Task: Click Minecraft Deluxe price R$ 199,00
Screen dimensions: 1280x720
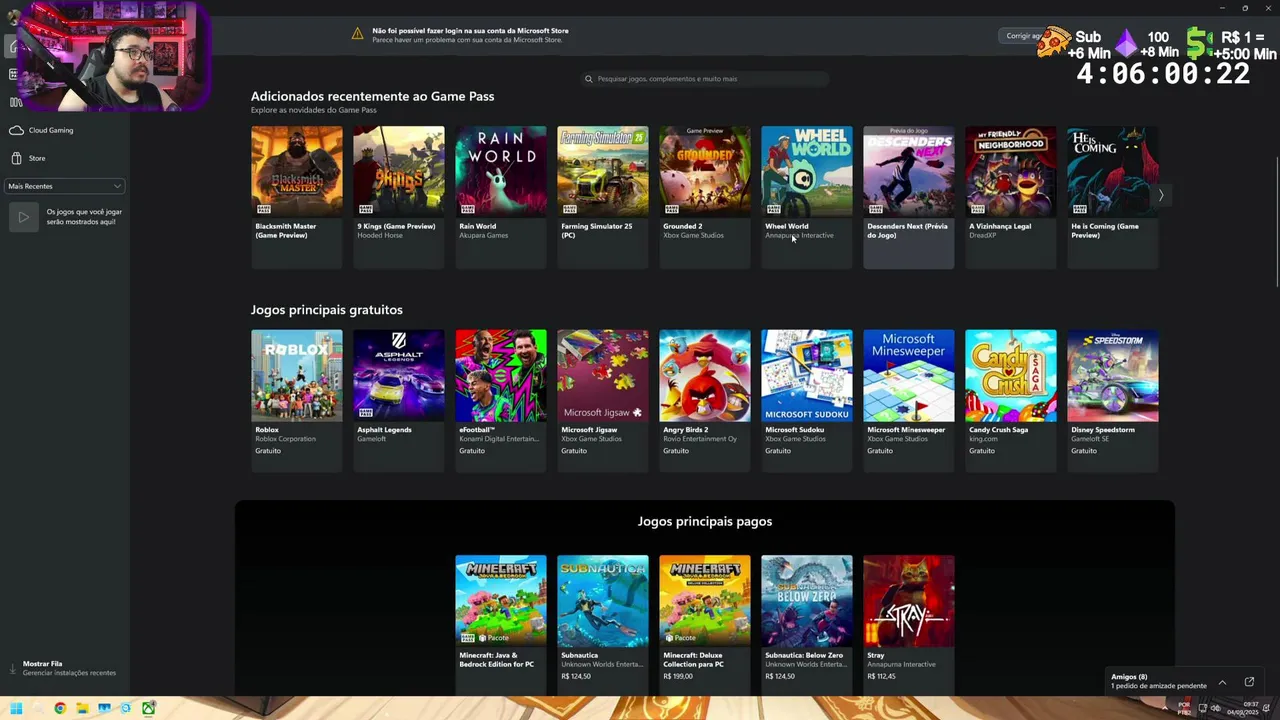Action: 677,676
